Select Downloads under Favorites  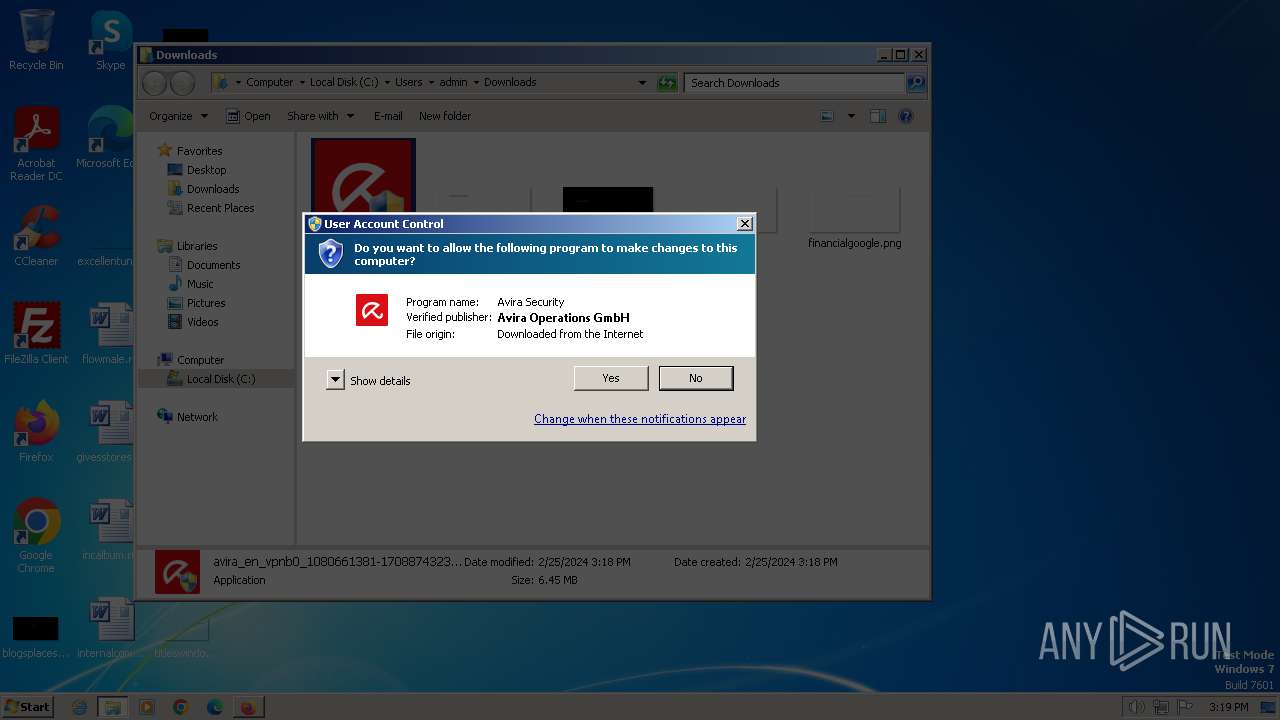(x=213, y=189)
